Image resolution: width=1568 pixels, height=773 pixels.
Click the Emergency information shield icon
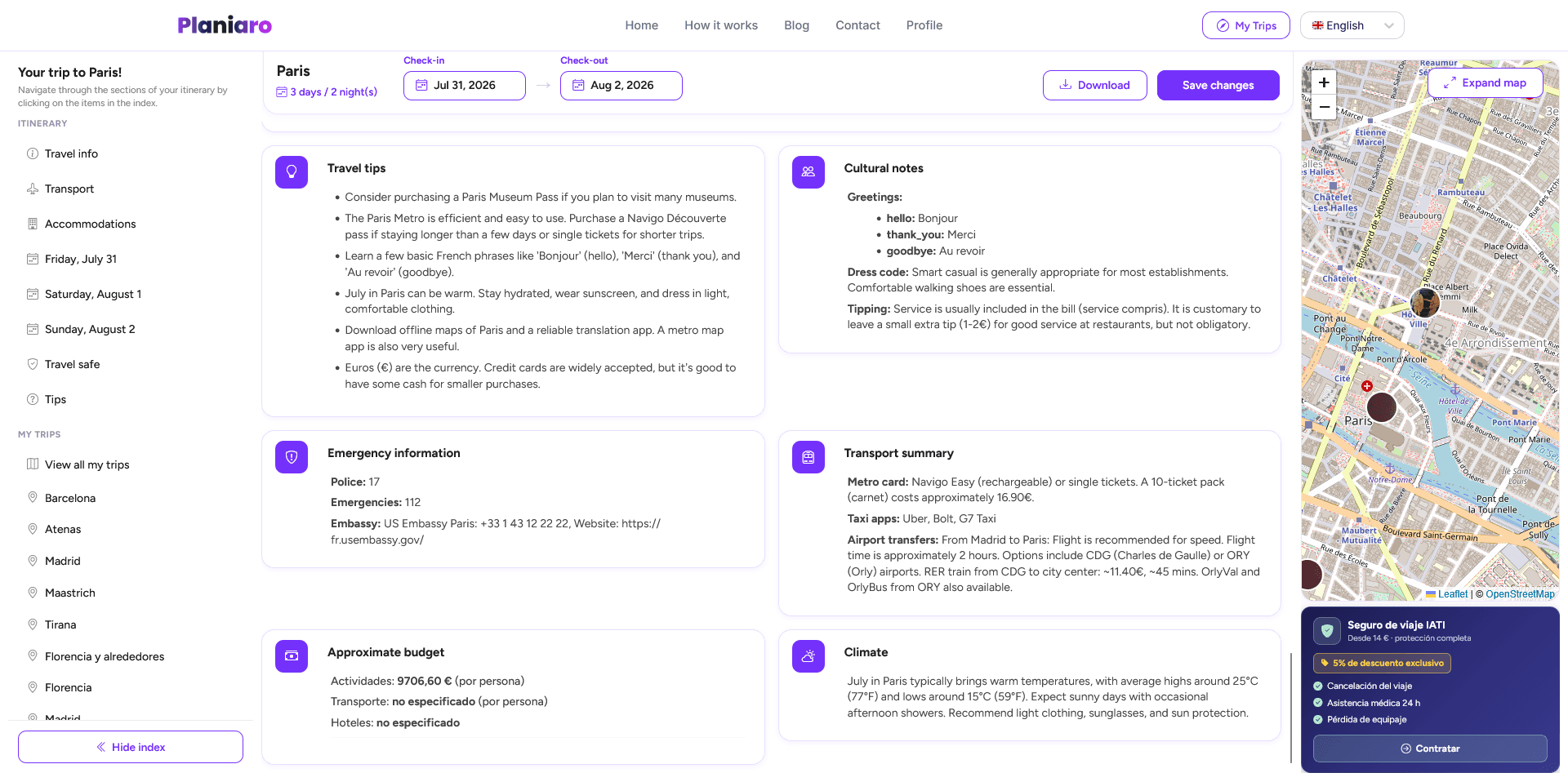(x=292, y=457)
